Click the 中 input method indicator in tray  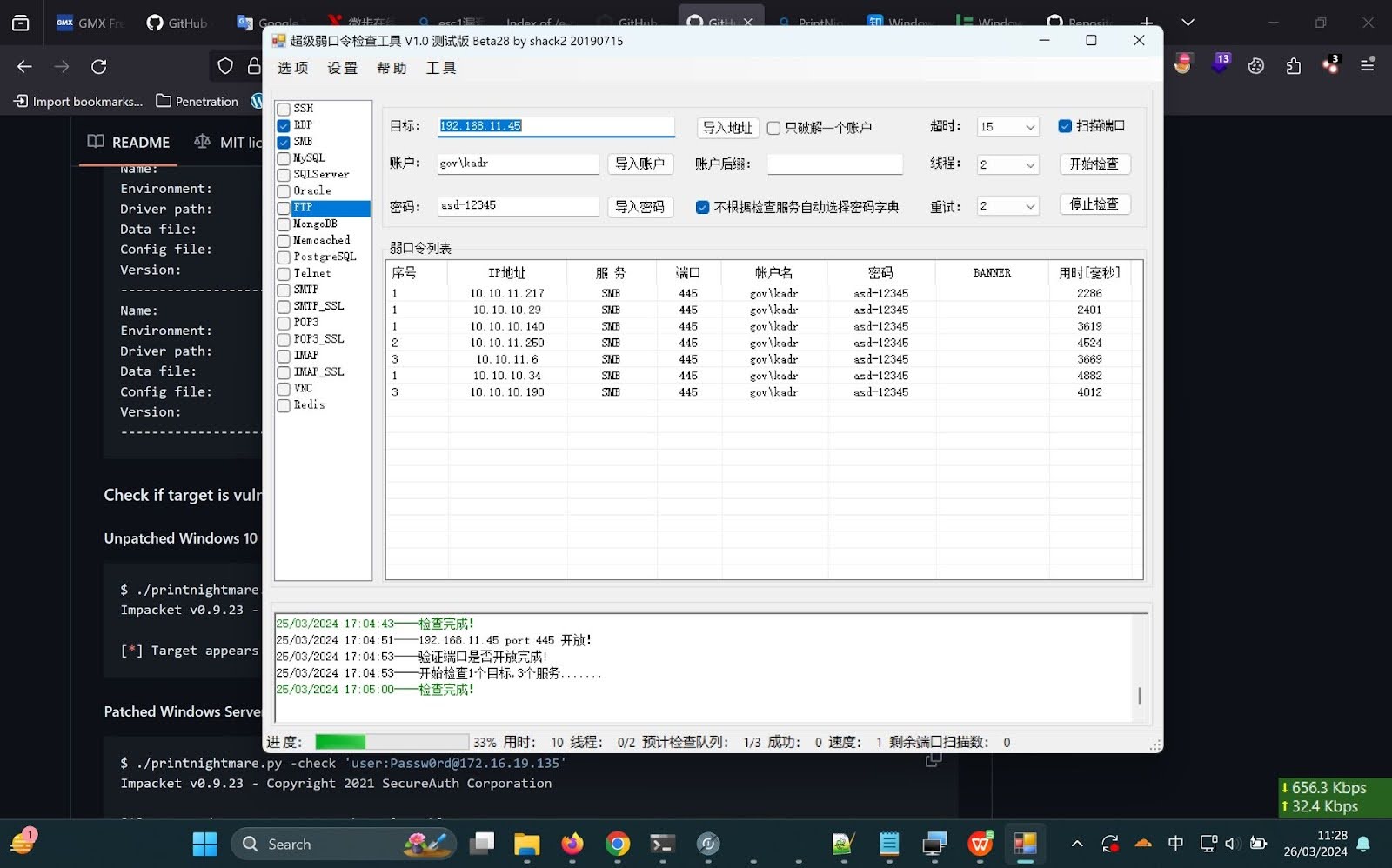(1175, 844)
